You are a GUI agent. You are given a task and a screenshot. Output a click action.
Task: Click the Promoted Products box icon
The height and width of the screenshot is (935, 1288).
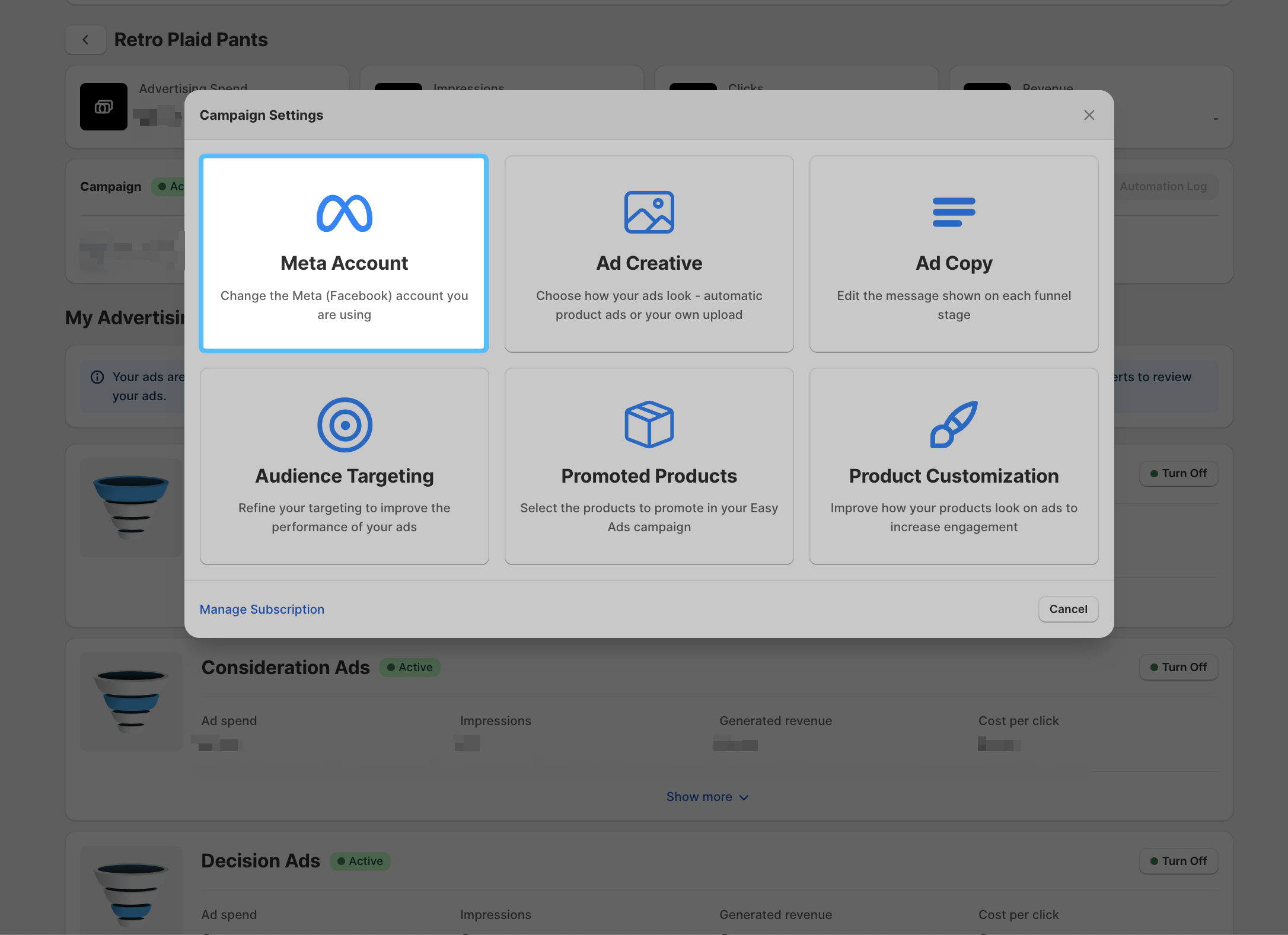point(649,425)
